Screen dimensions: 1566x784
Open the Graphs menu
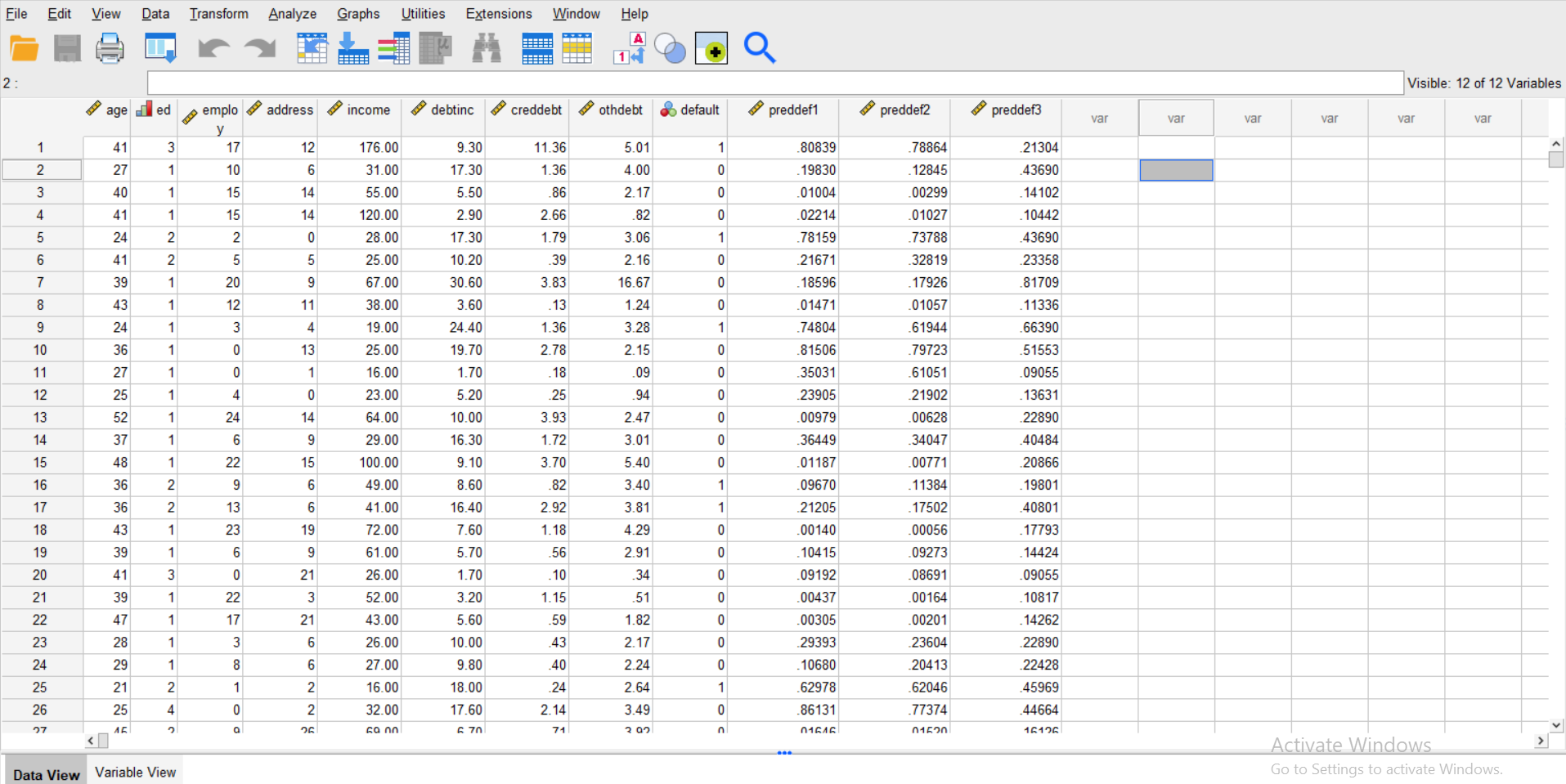click(358, 14)
